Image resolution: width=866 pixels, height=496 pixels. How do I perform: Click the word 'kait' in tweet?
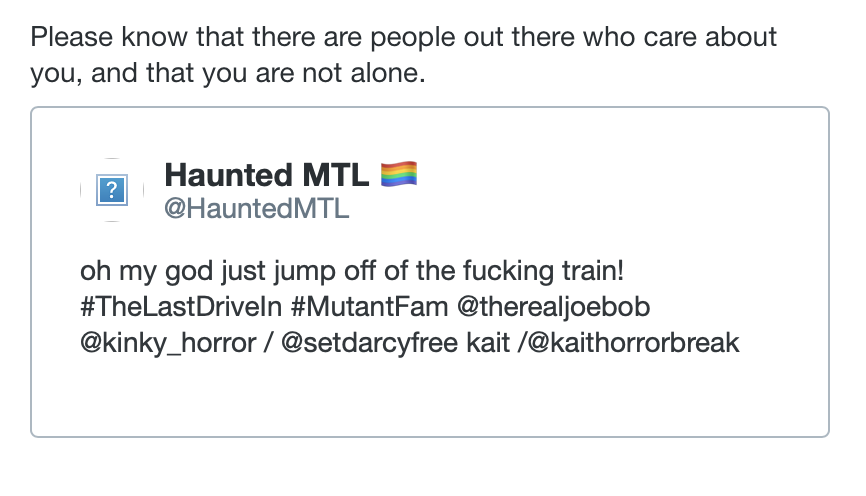488,342
